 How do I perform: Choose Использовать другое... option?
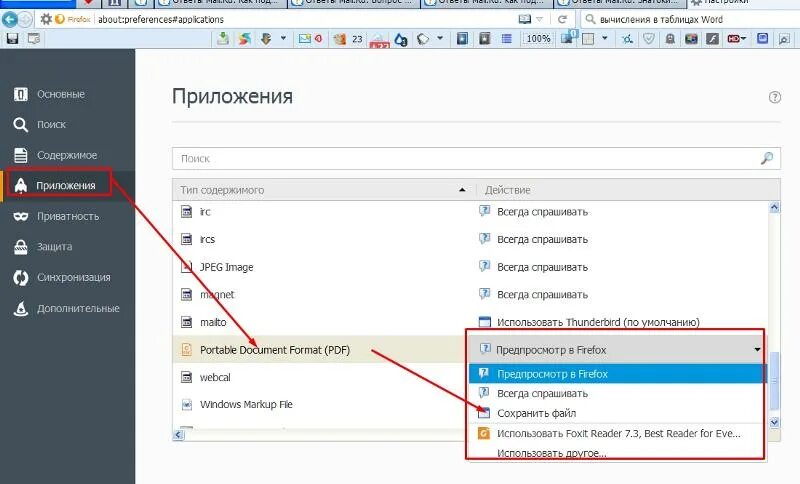tap(616, 453)
